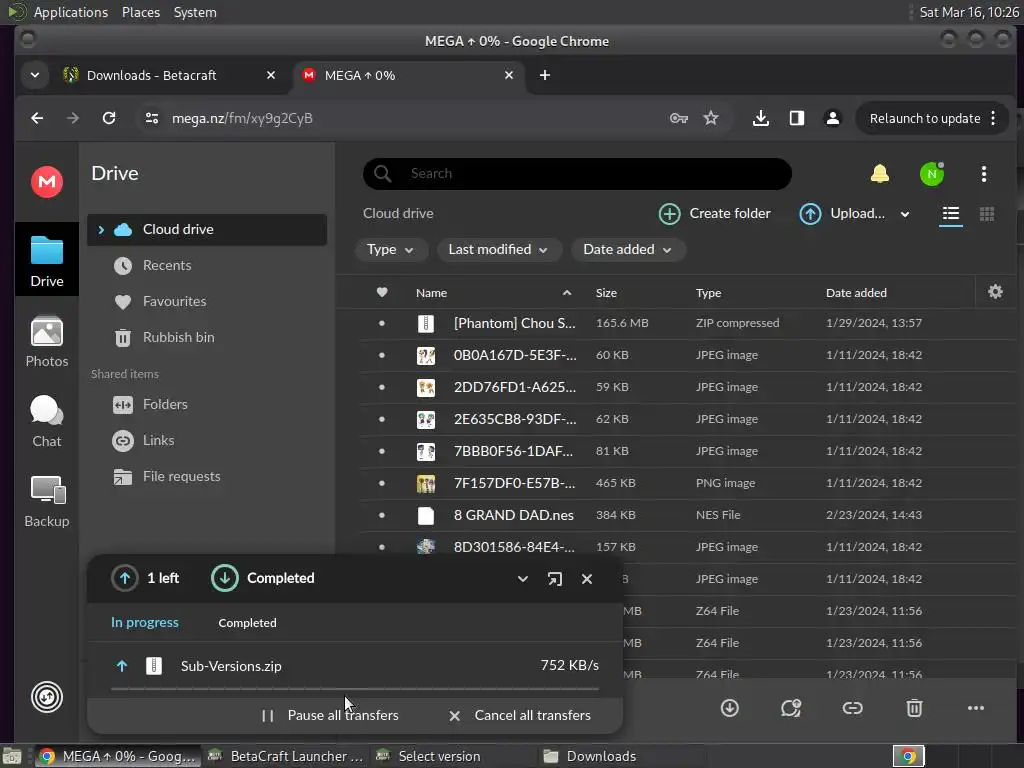Click the MEGA logo icon

(x=47, y=182)
